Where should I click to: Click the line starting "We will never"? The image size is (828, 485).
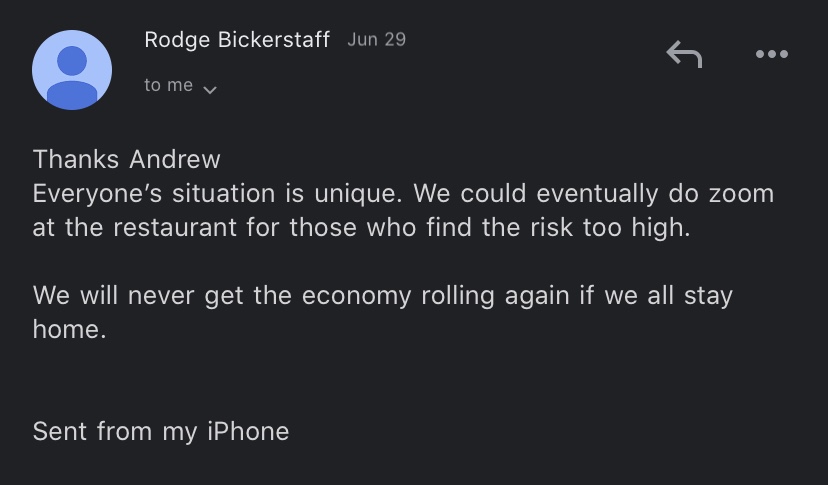pyautogui.click(x=382, y=296)
